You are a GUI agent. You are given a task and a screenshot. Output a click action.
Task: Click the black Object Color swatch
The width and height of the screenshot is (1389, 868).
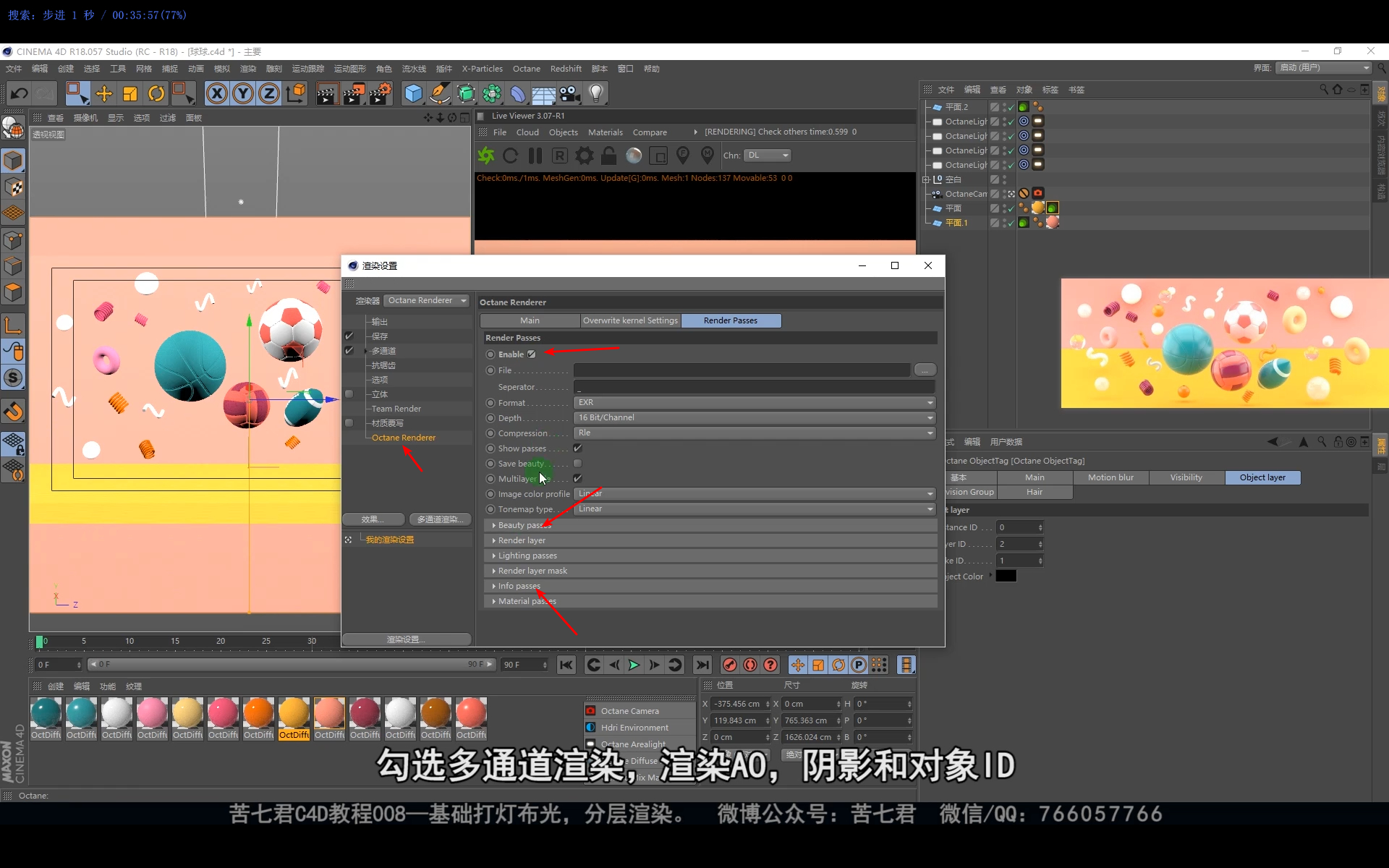coord(1006,576)
